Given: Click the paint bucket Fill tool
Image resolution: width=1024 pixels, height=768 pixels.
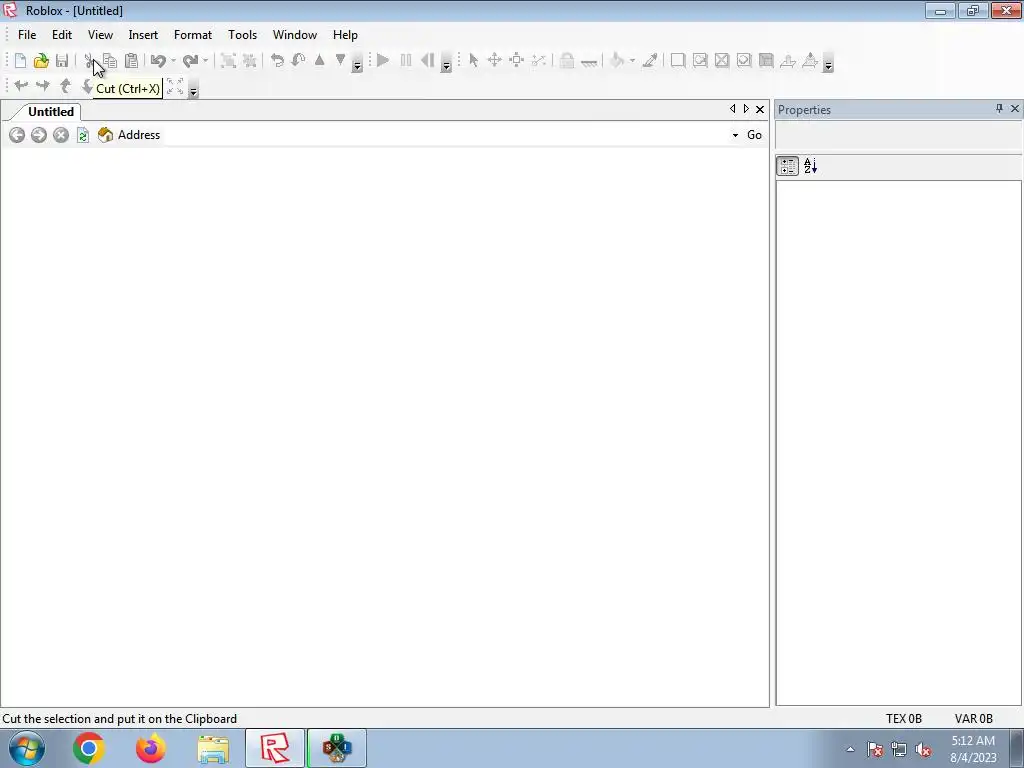Looking at the screenshot, I should click(x=616, y=61).
